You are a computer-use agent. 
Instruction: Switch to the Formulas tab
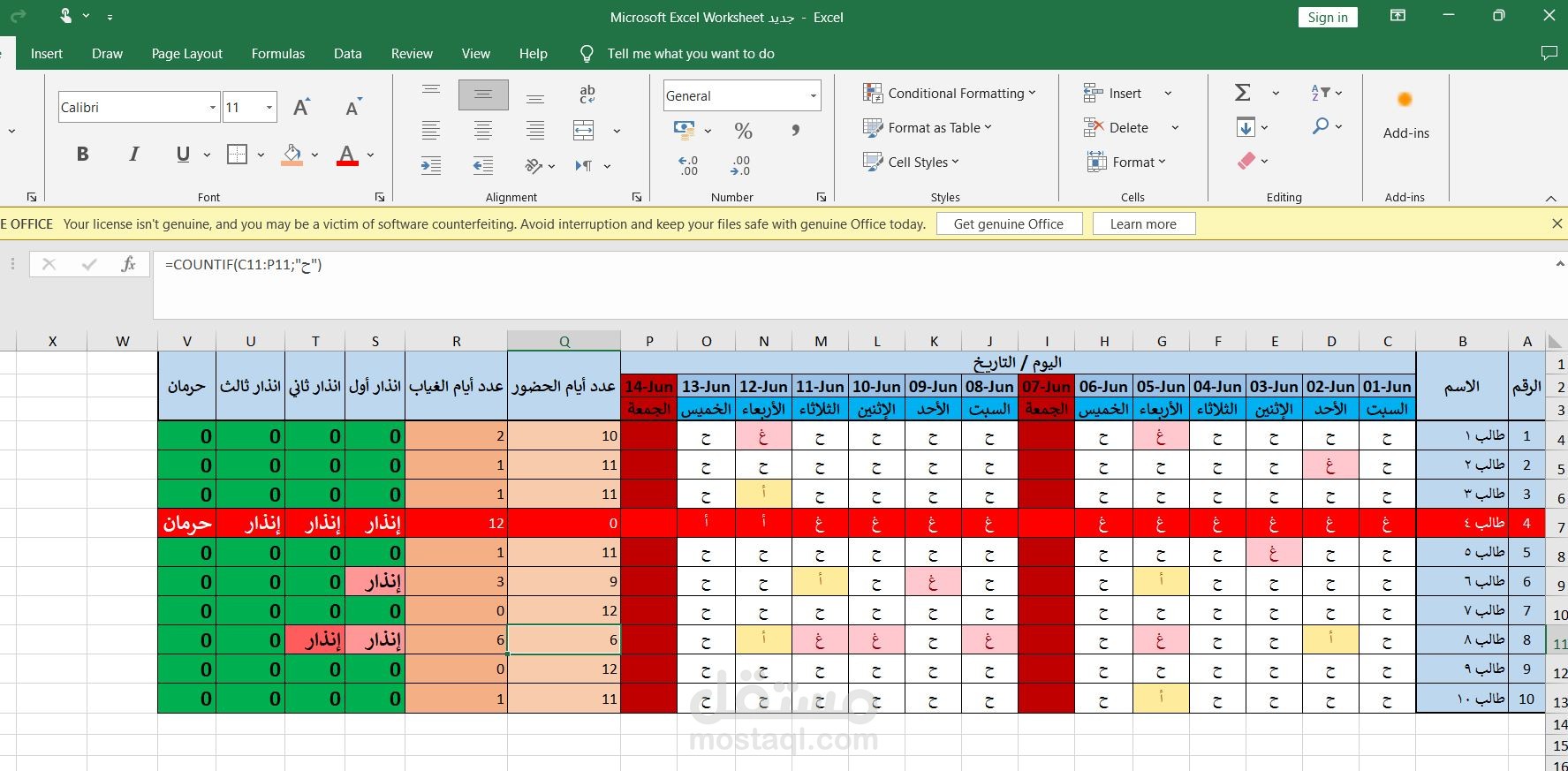278,54
